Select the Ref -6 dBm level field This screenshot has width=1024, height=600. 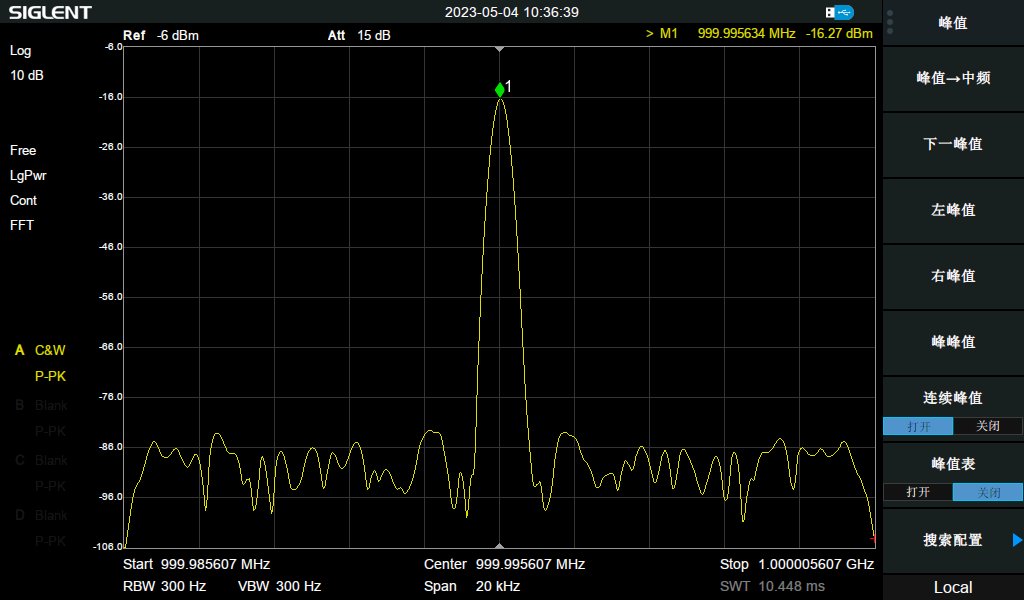161,35
